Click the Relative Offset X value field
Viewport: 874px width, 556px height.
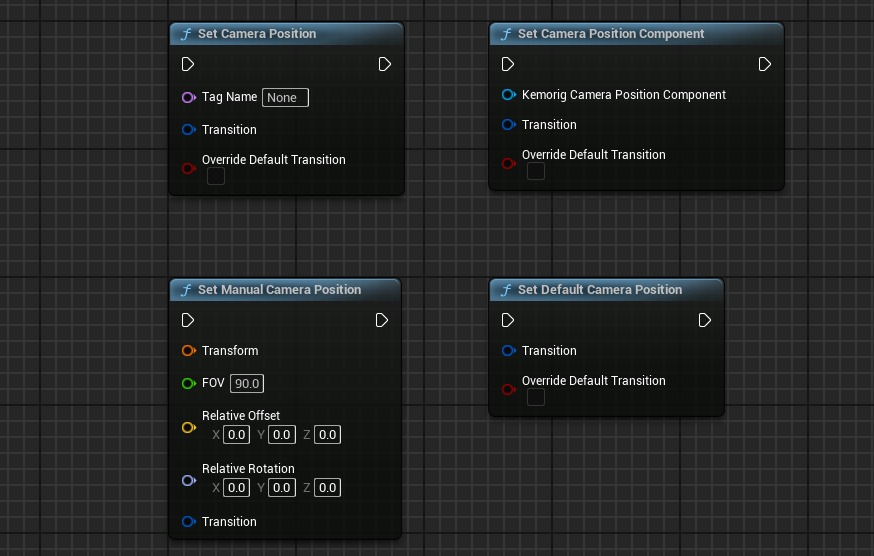click(x=236, y=435)
